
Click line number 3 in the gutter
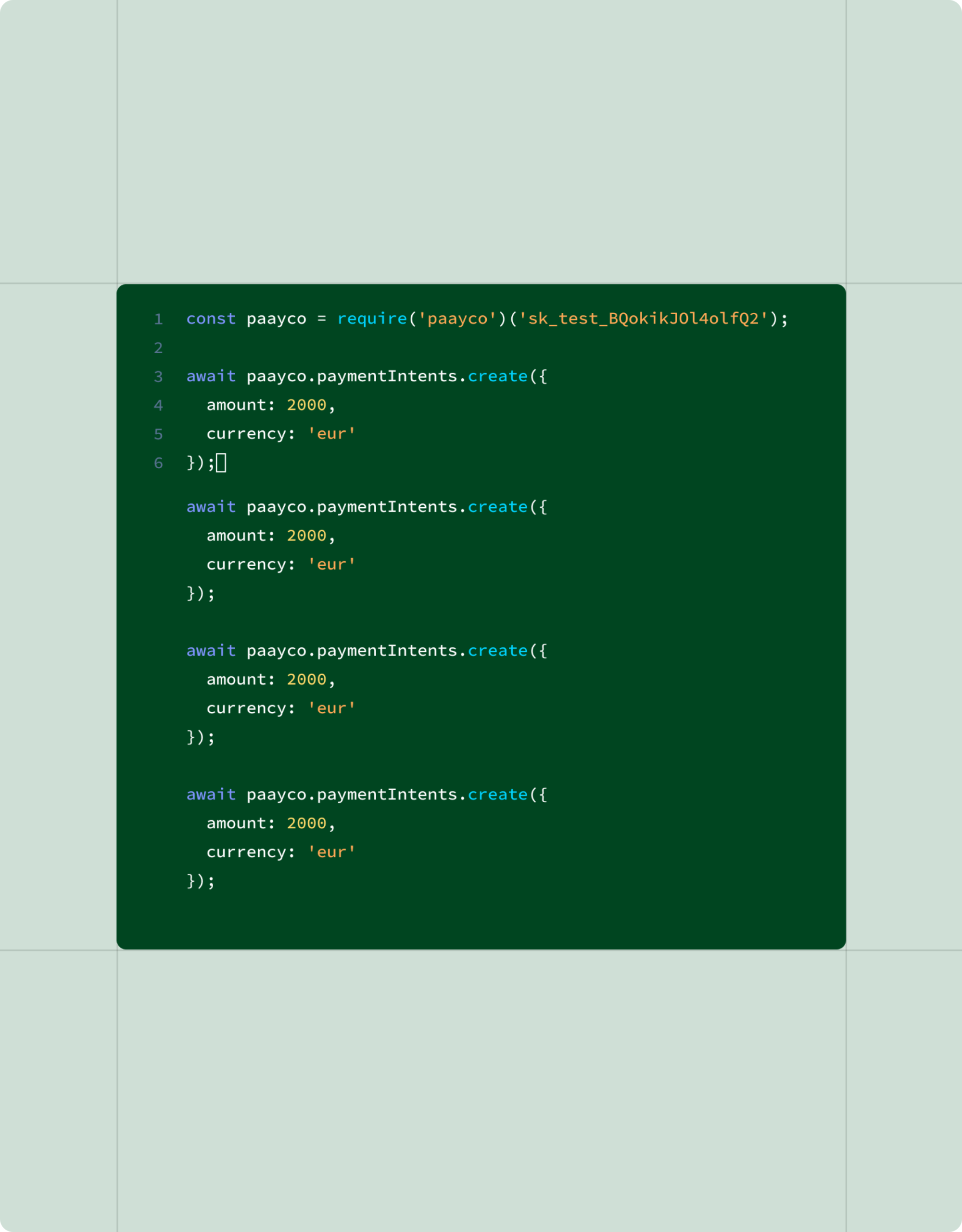(158, 377)
